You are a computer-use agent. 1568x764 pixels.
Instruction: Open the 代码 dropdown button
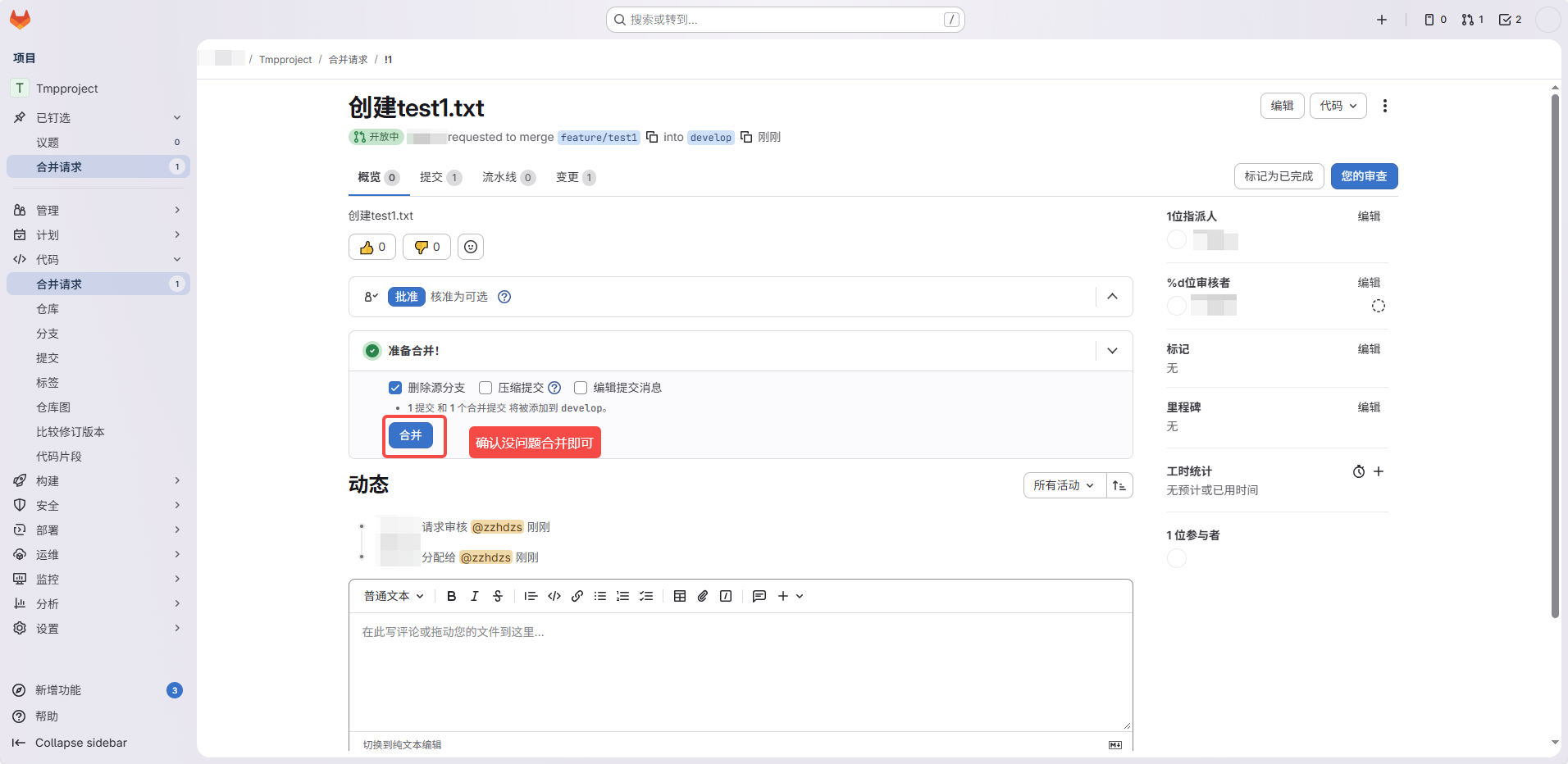tap(1338, 106)
